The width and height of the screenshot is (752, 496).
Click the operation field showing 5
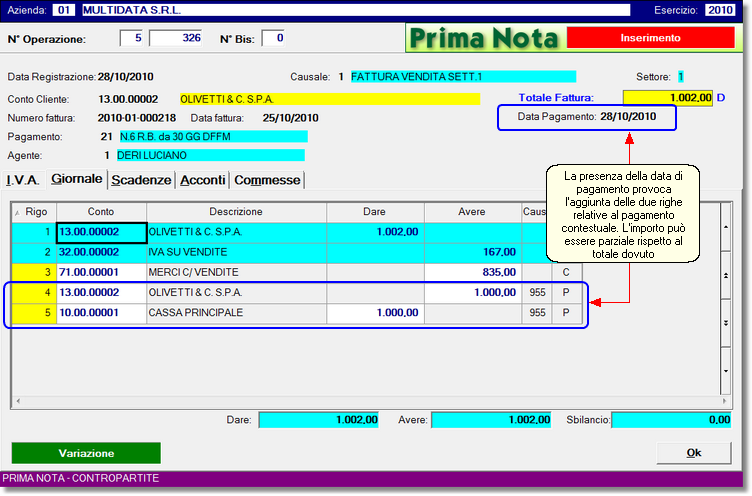click(x=131, y=38)
